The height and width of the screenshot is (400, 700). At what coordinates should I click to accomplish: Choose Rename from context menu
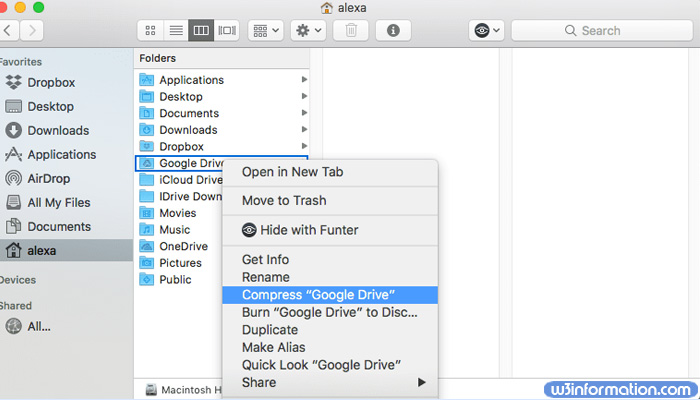pyautogui.click(x=330, y=277)
